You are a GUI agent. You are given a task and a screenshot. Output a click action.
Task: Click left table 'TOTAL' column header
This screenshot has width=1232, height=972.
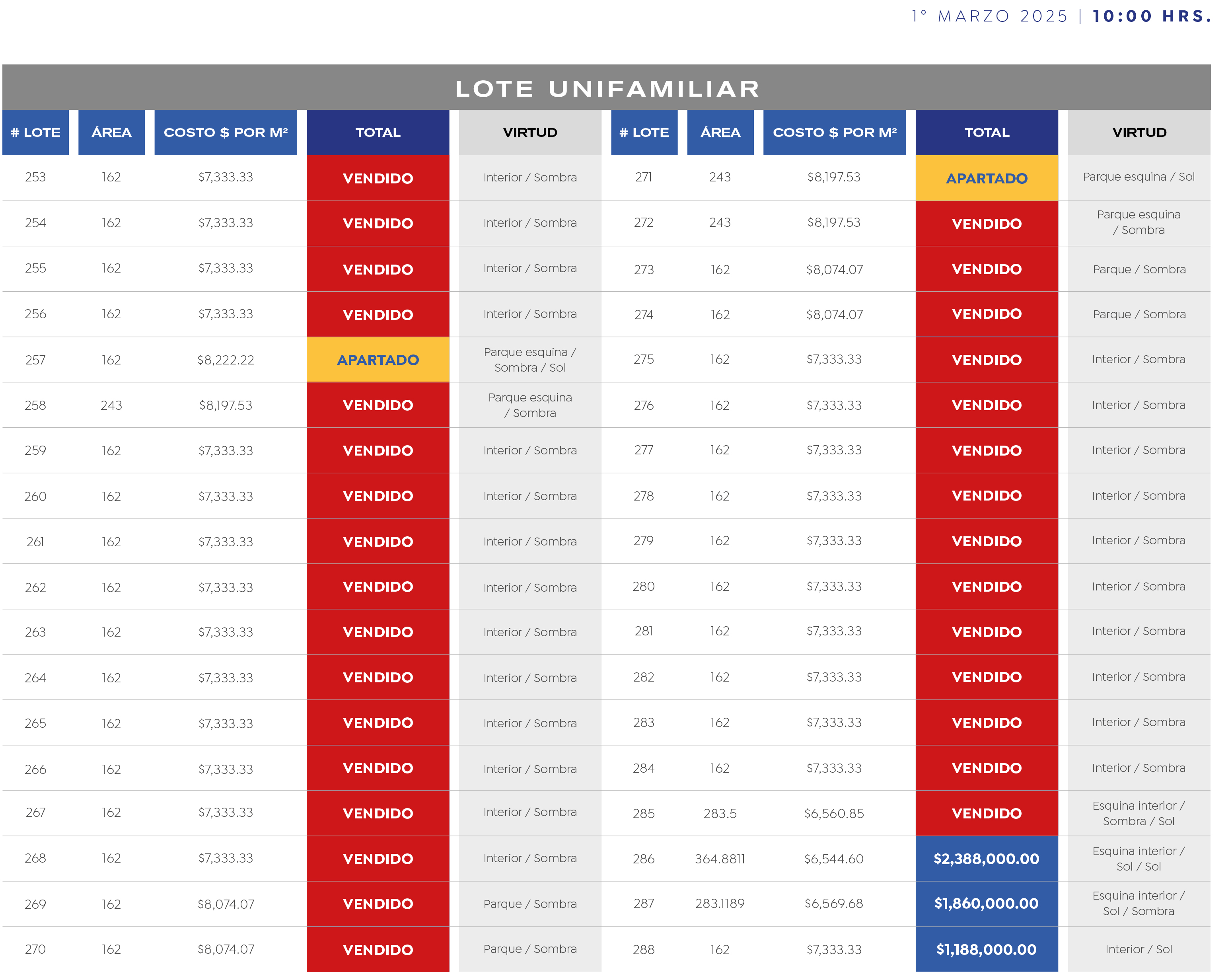(x=378, y=132)
